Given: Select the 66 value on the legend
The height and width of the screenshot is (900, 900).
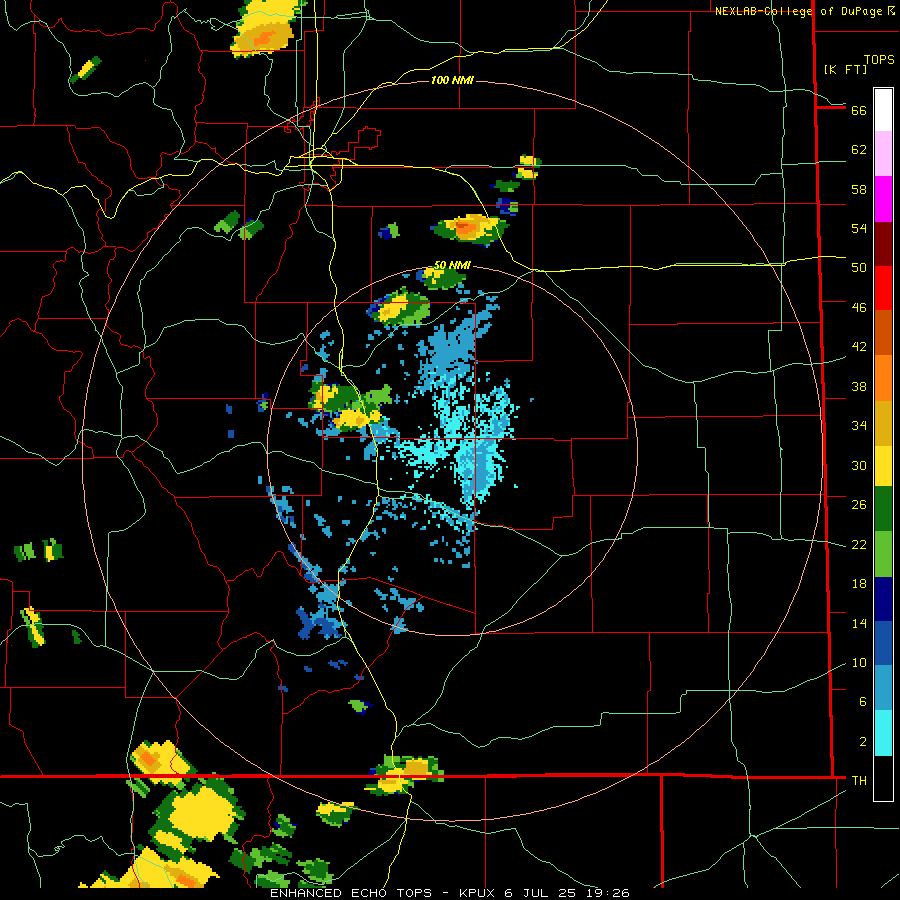Looking at the screenshot, I should [x=859, y=110].
